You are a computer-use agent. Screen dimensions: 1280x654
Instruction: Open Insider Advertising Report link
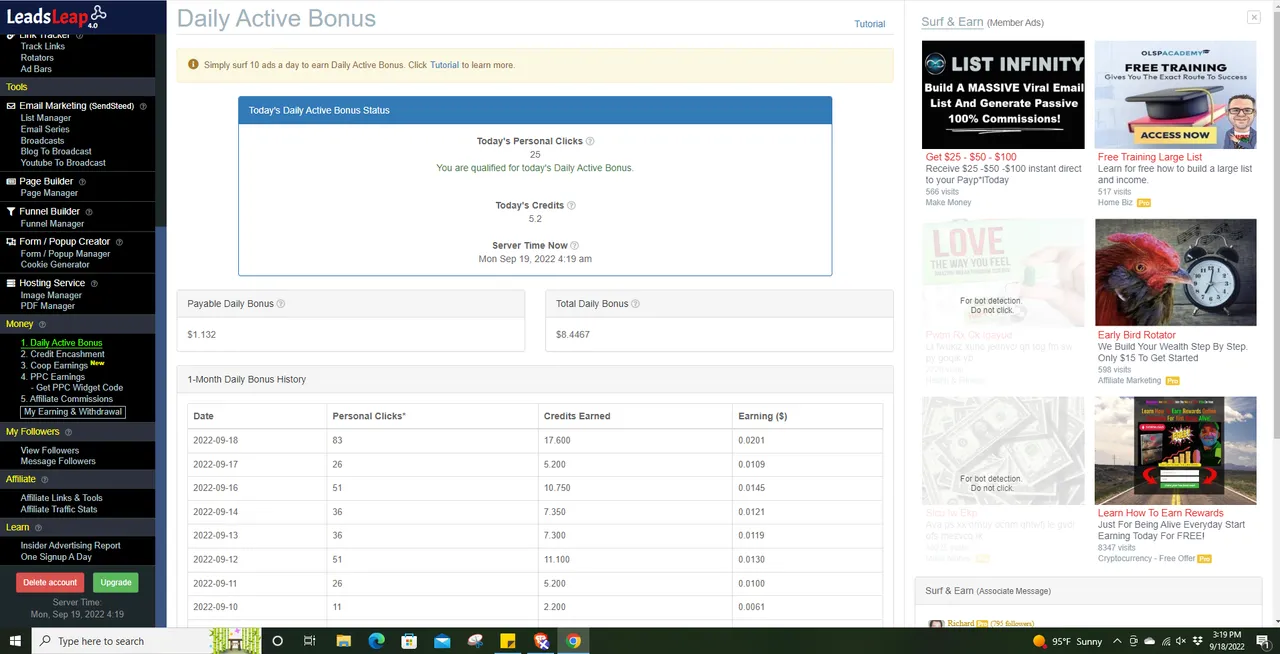[x=70, y=546]
